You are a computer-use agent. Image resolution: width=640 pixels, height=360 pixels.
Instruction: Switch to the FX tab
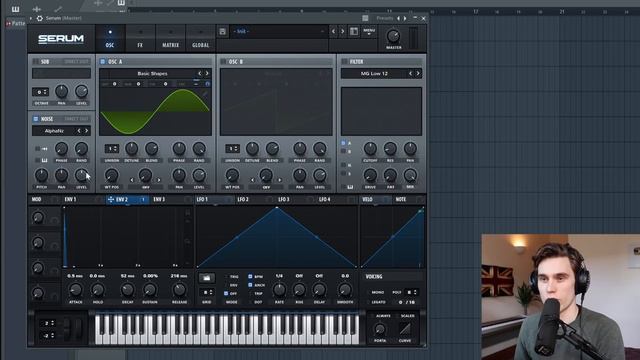click(x=140, y=38)
